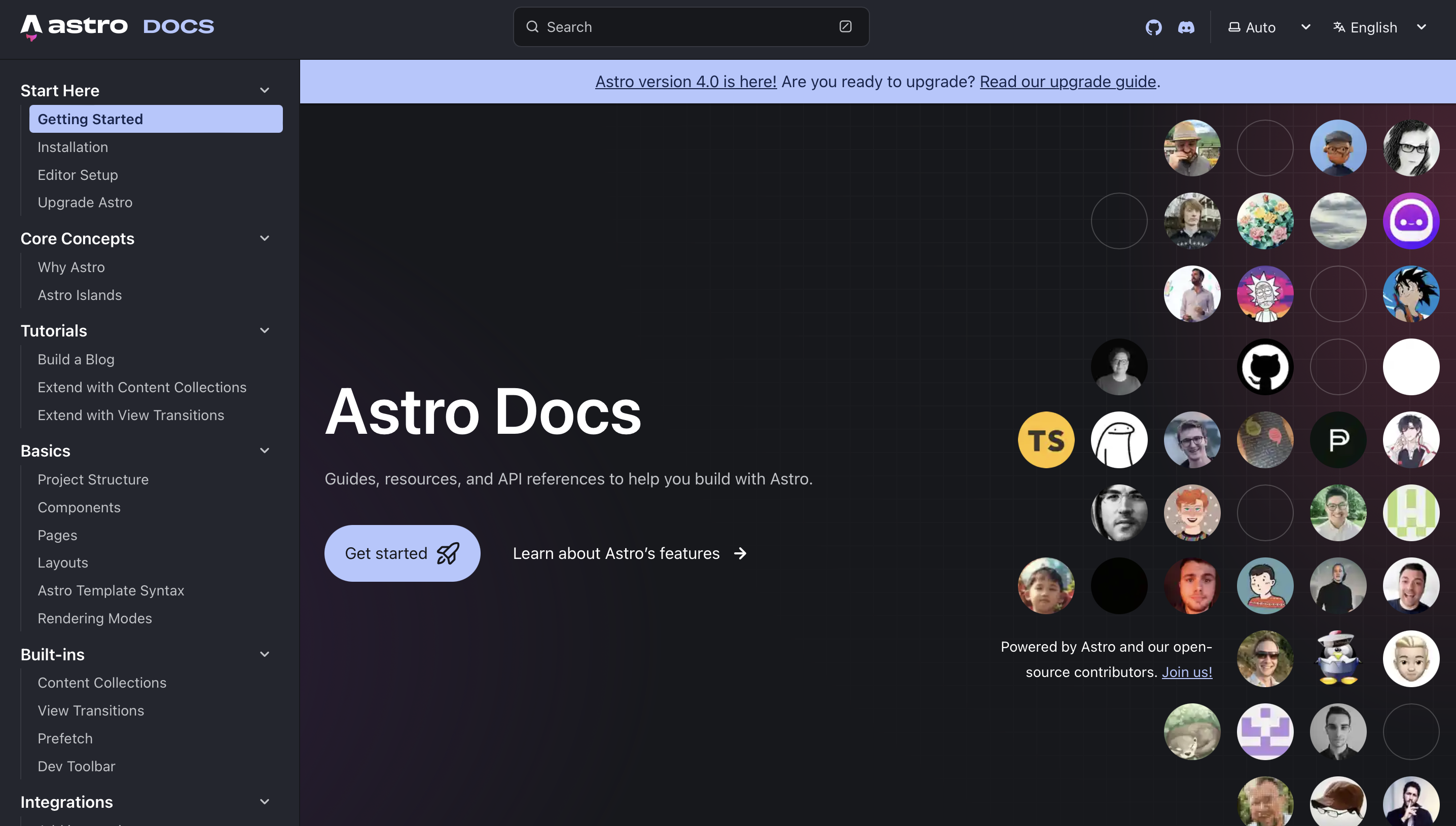
Task: Click the Join us! contributor link
Action: click(x=1186, y=671)
